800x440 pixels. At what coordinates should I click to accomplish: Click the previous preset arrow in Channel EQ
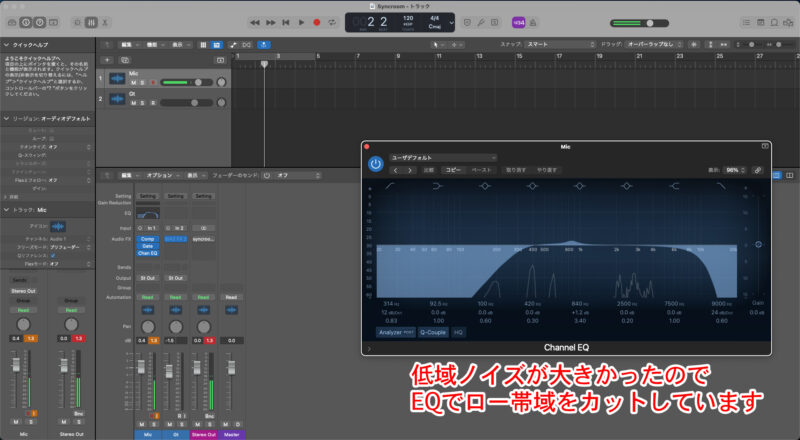[395, 170]
